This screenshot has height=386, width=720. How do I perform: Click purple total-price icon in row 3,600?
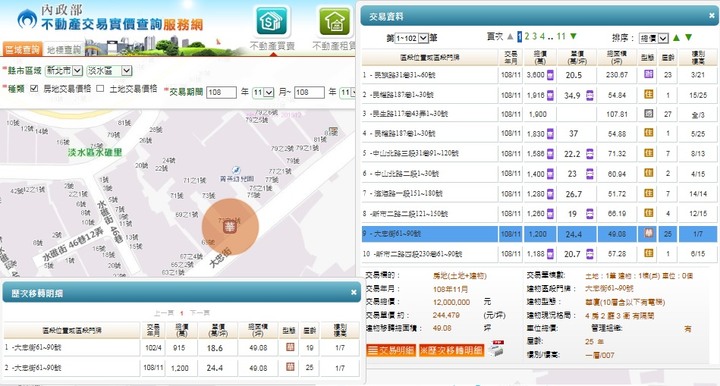tap(550, 75)
